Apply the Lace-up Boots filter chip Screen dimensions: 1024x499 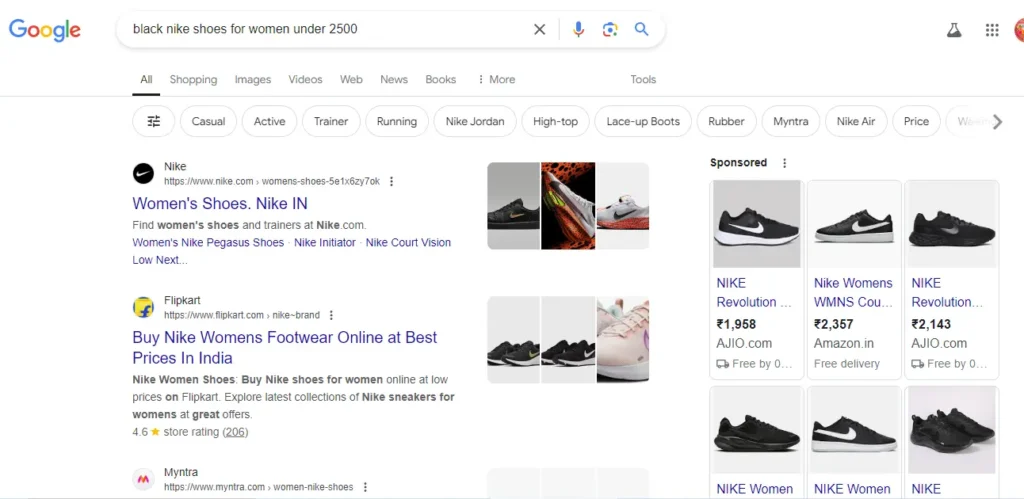click(643, 121)
